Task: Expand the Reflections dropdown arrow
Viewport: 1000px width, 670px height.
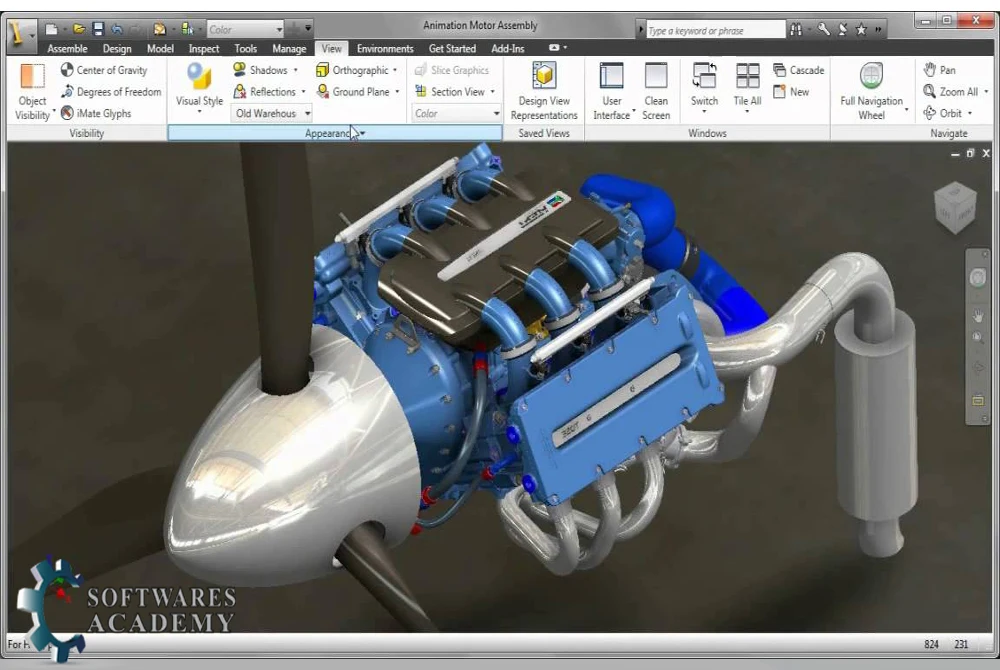Action: tap(303, 92)
